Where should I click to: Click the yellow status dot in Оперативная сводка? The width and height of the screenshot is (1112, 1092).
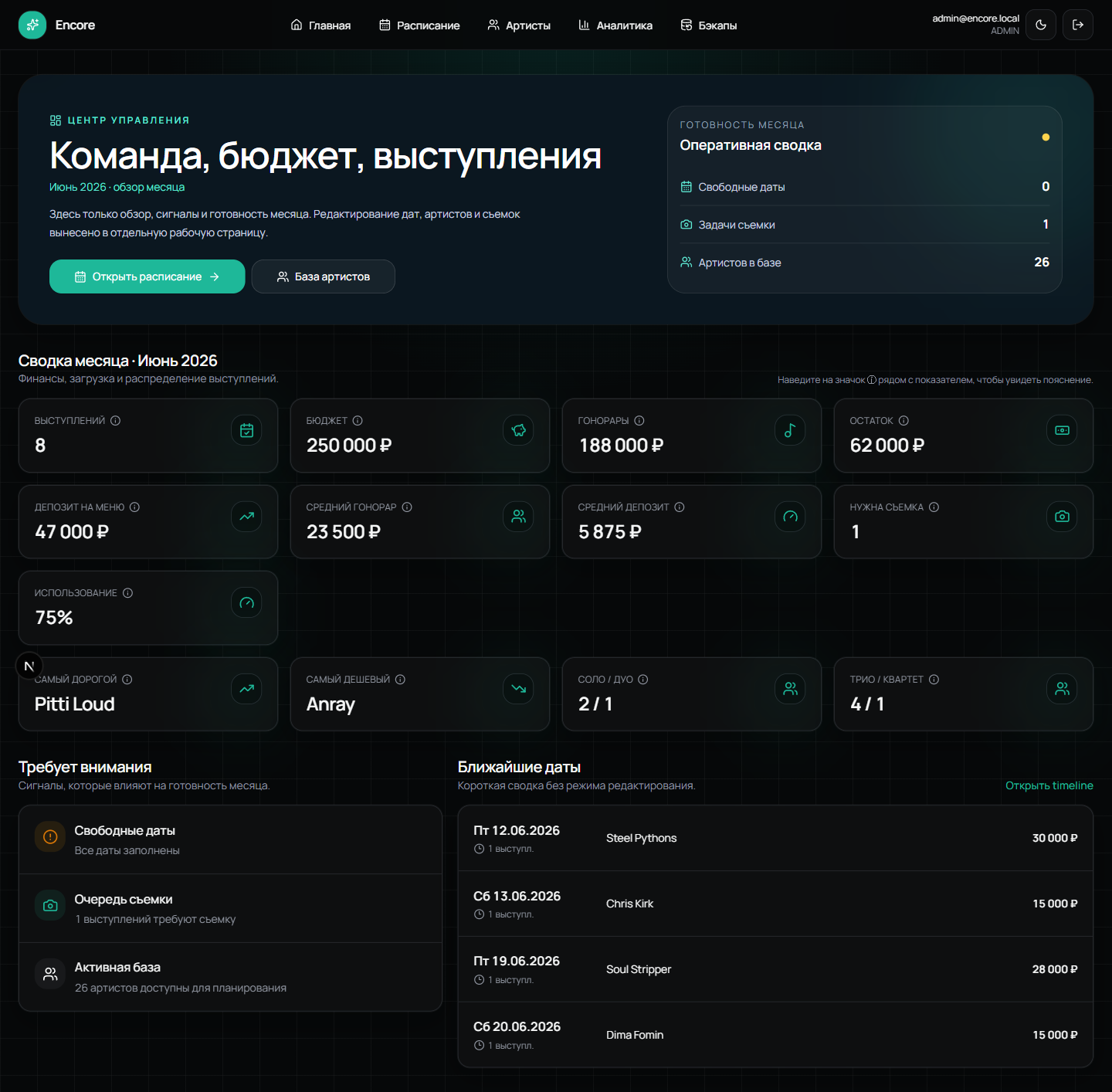[1046, 137]
